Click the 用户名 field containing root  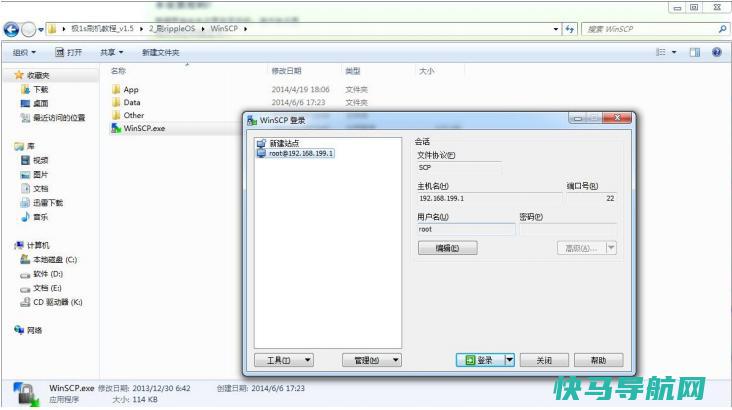tap(466, 229)
